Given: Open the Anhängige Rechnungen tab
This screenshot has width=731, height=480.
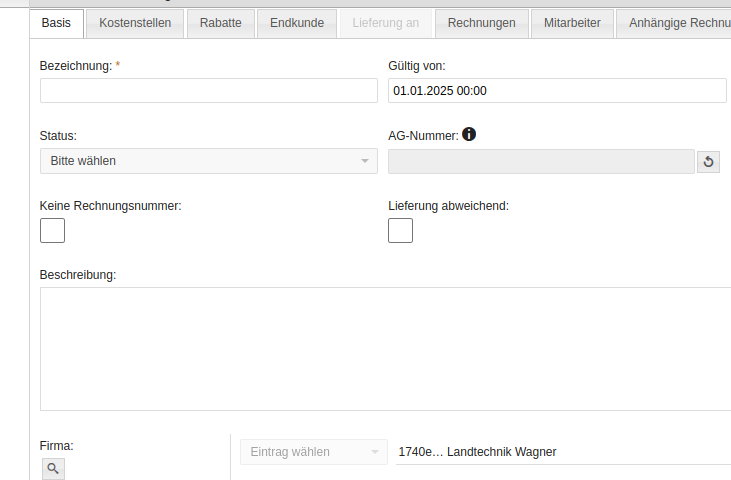Looking at the screenshot, I should click(x=675, y=23).
